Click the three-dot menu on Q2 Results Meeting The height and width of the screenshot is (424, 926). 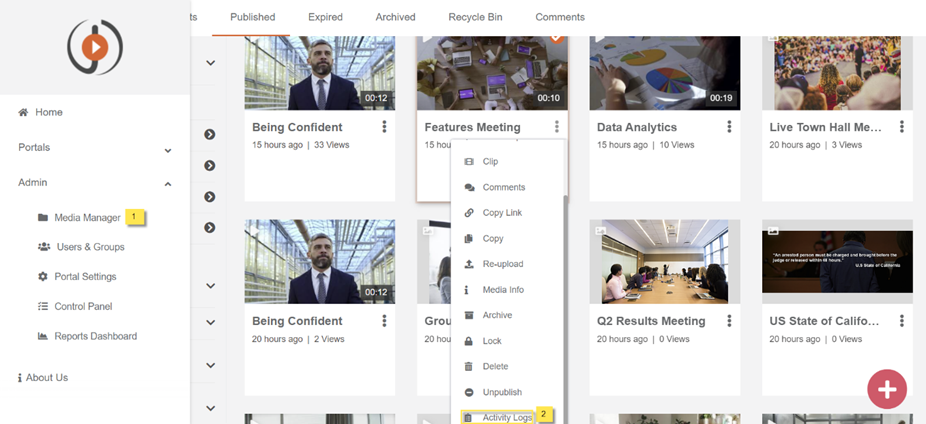point(729,321)
